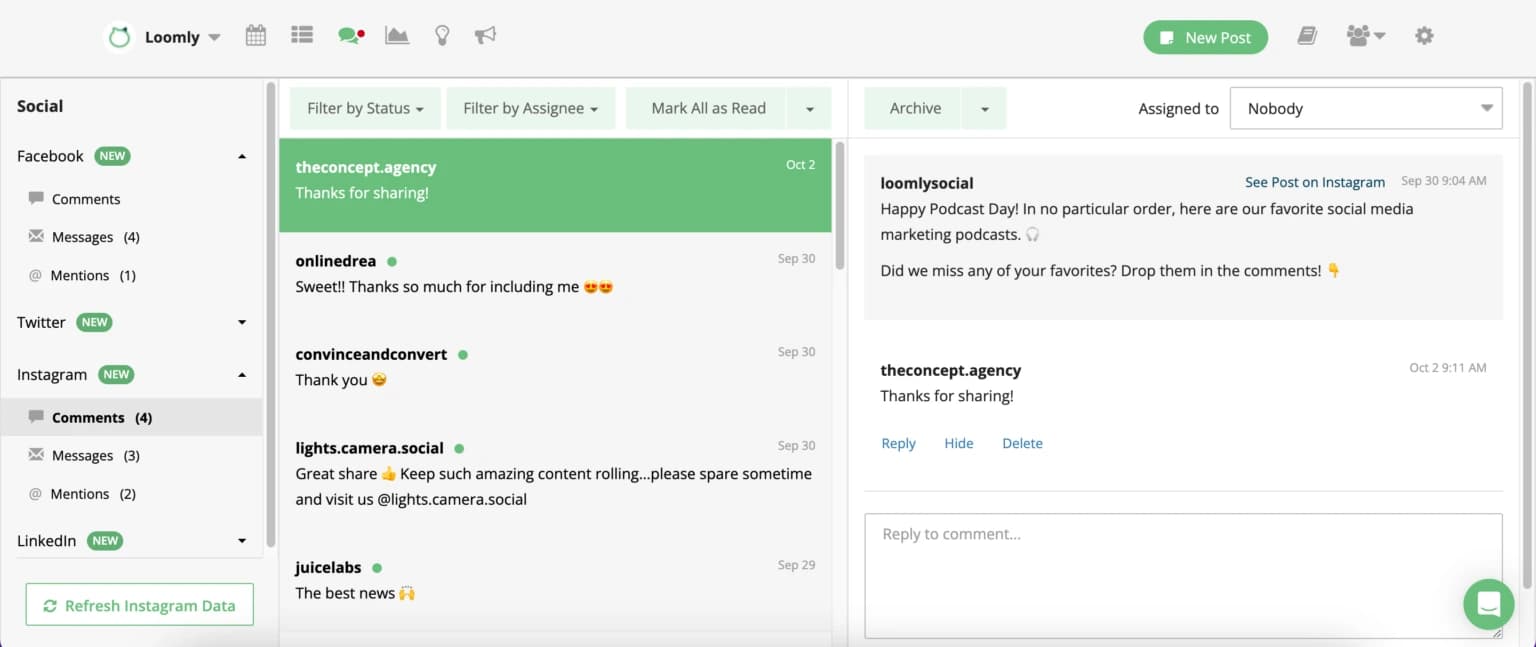Select Facebook Messages

tap(84, 236)
